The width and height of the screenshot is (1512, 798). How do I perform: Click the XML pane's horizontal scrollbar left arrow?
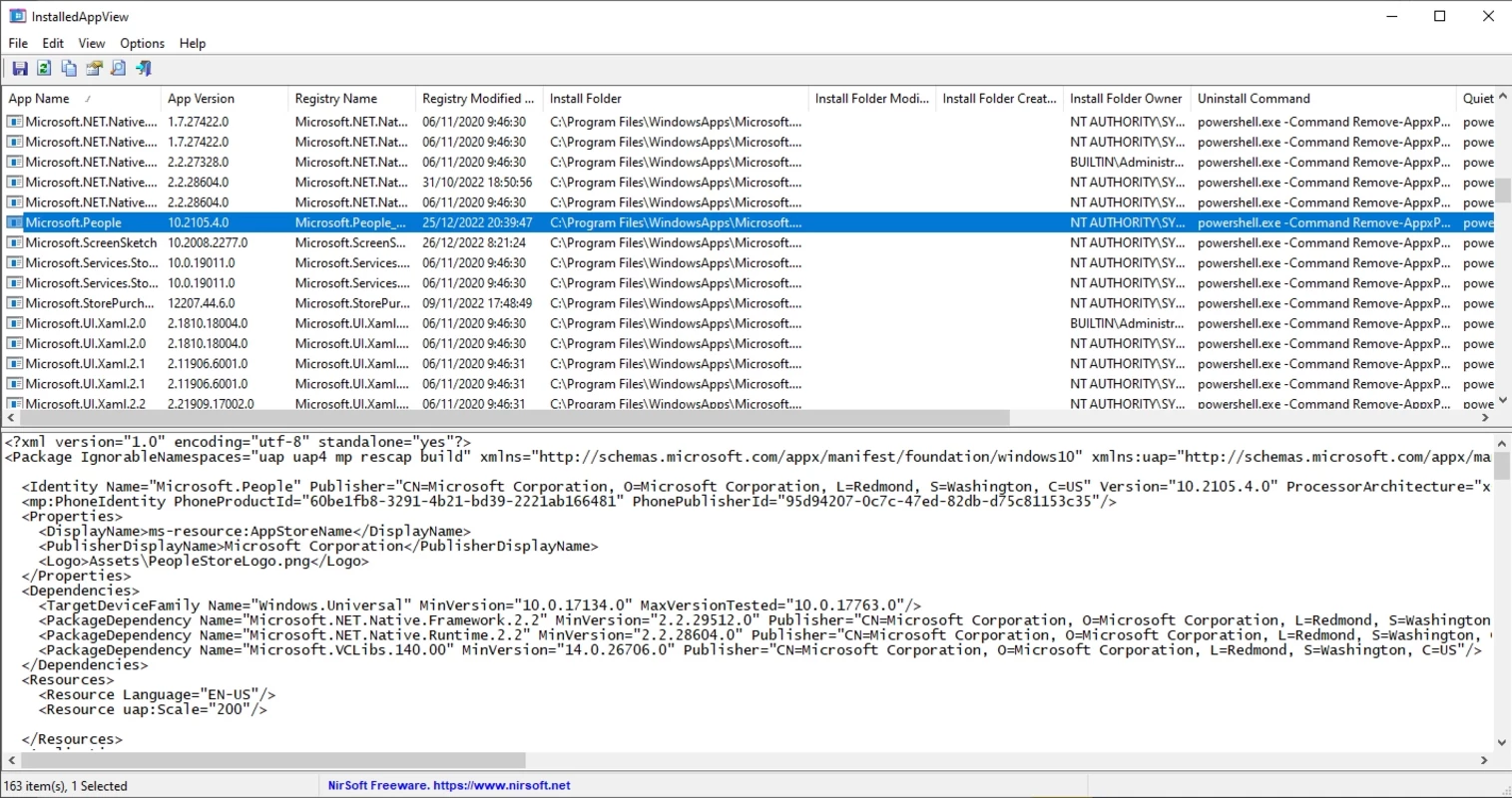11,760
